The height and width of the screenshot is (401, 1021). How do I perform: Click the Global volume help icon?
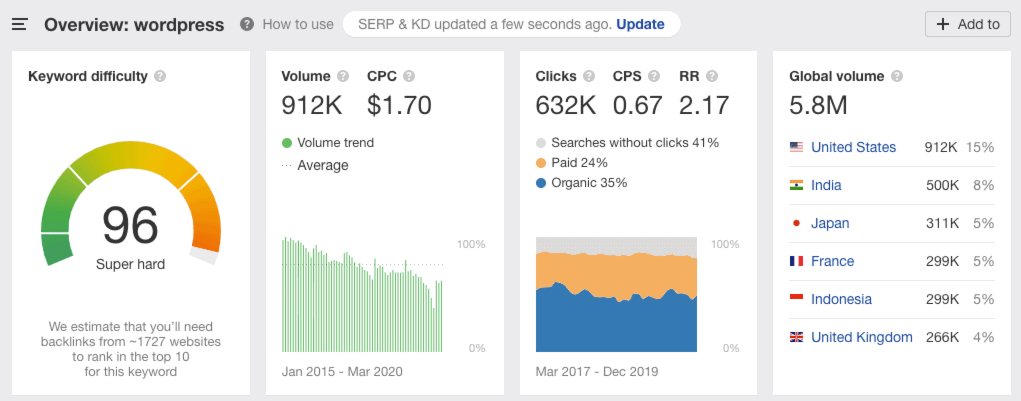click(897, 76)
